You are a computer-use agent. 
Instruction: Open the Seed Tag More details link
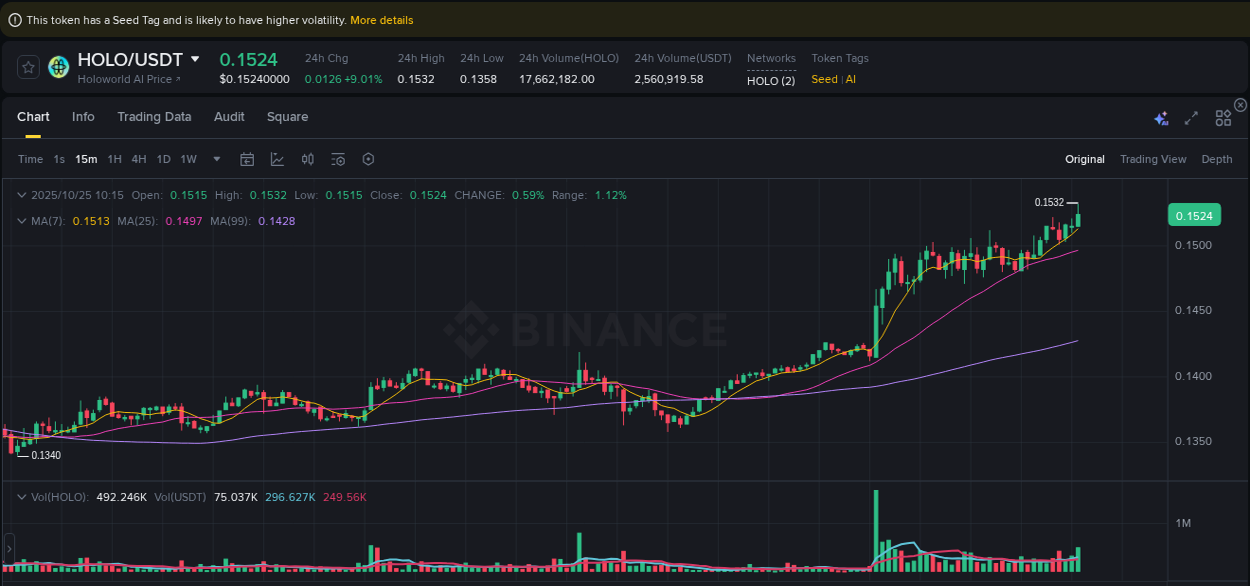click(x=381, y=19)
